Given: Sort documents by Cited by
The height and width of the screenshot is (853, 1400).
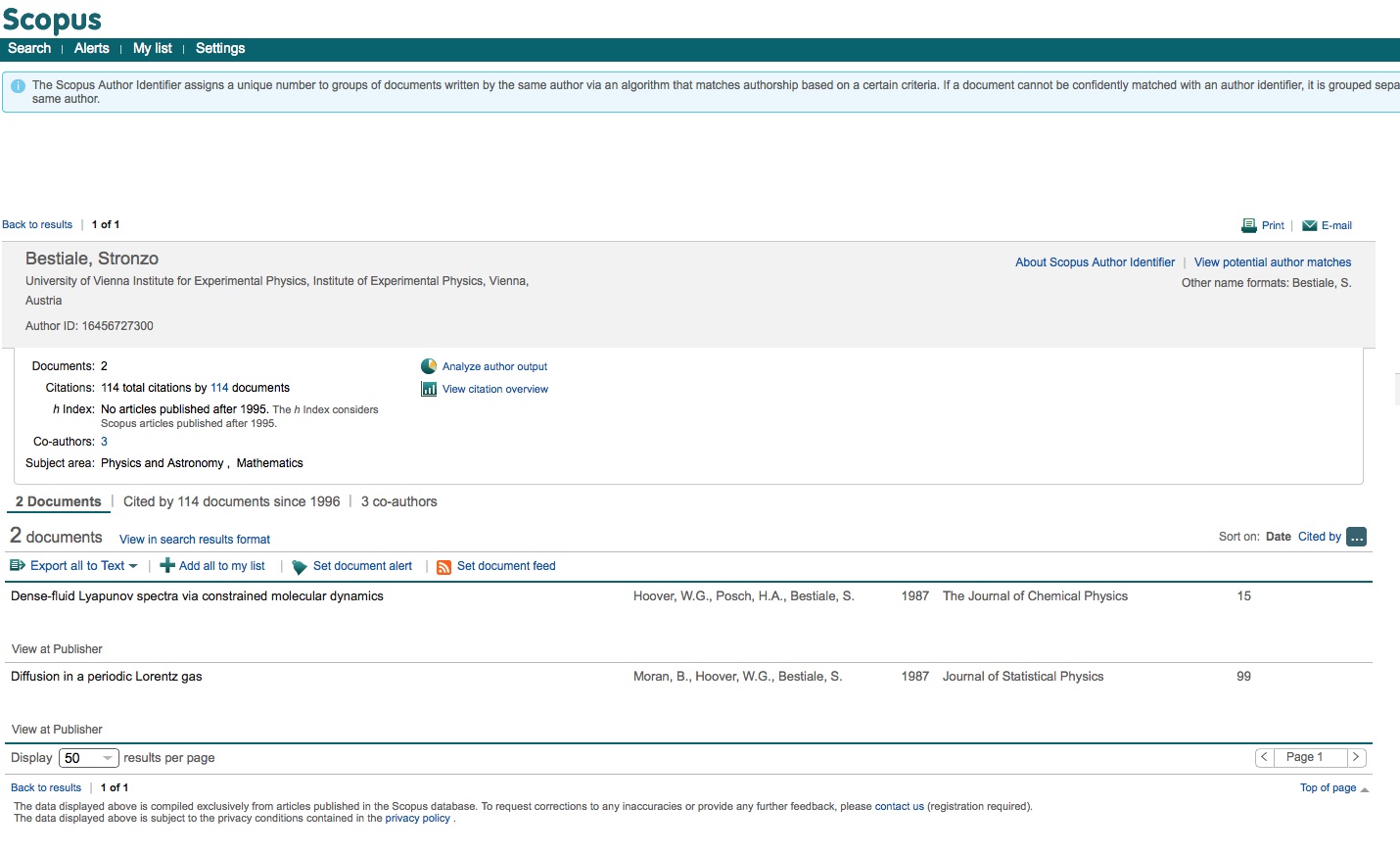Looking at the screenshot, I should pyautogui.click(x=1319, y=537).
